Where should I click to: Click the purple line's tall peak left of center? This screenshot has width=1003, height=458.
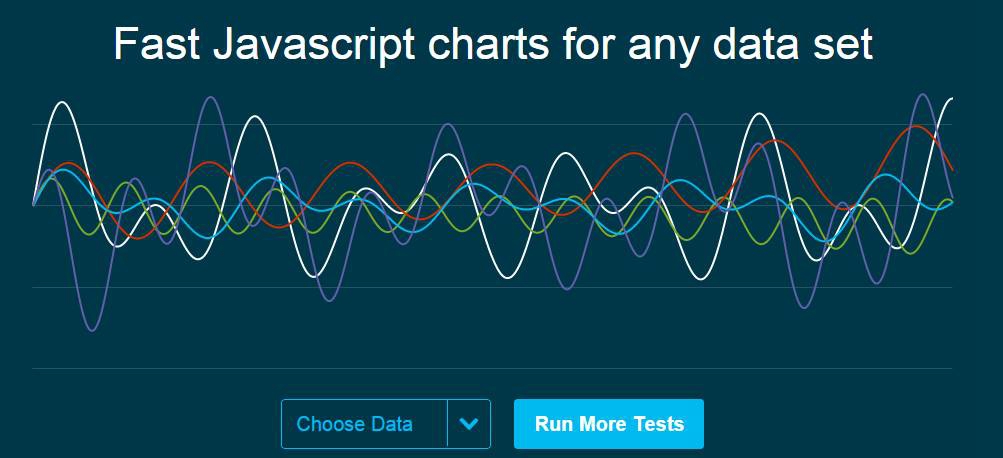coord(210,97)
